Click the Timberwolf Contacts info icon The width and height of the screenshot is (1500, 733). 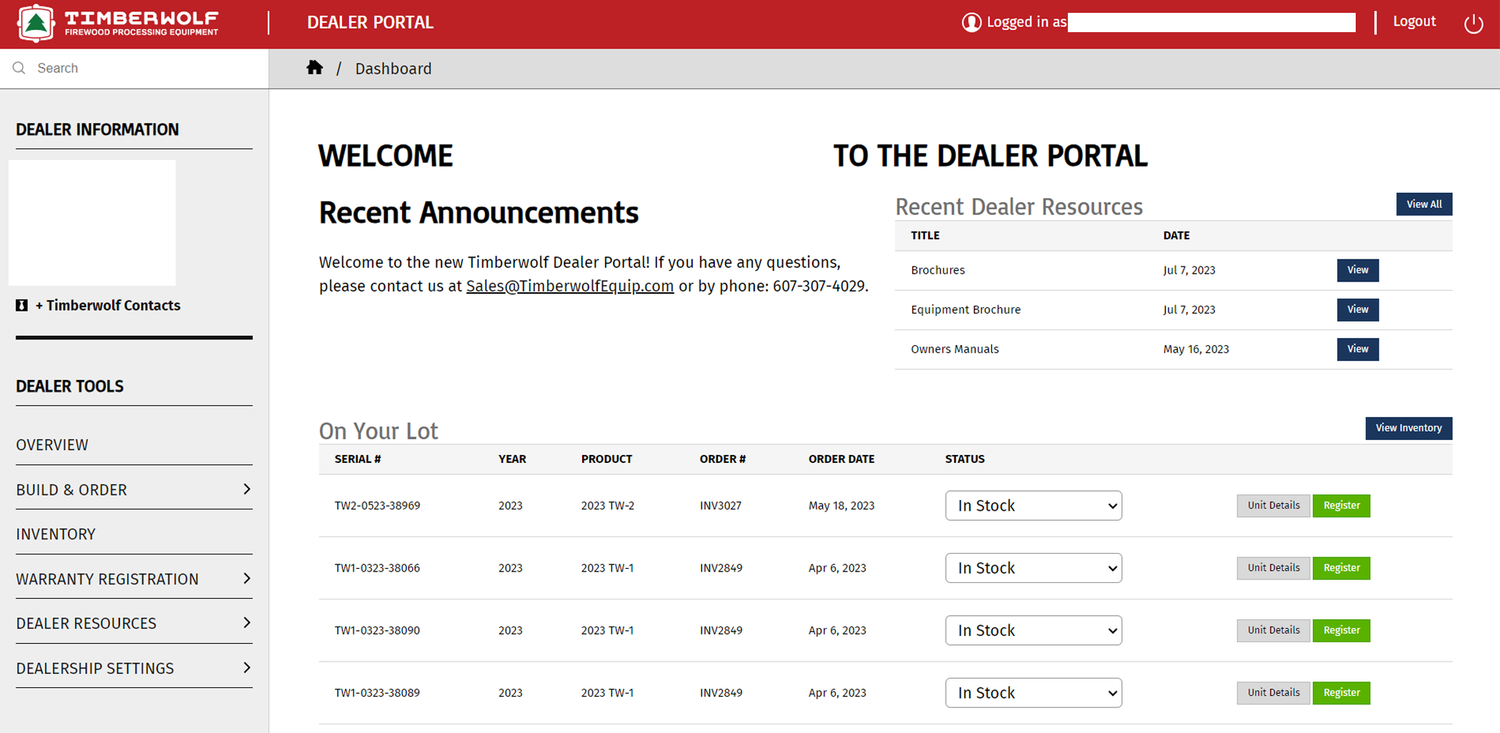pos(22,305)
